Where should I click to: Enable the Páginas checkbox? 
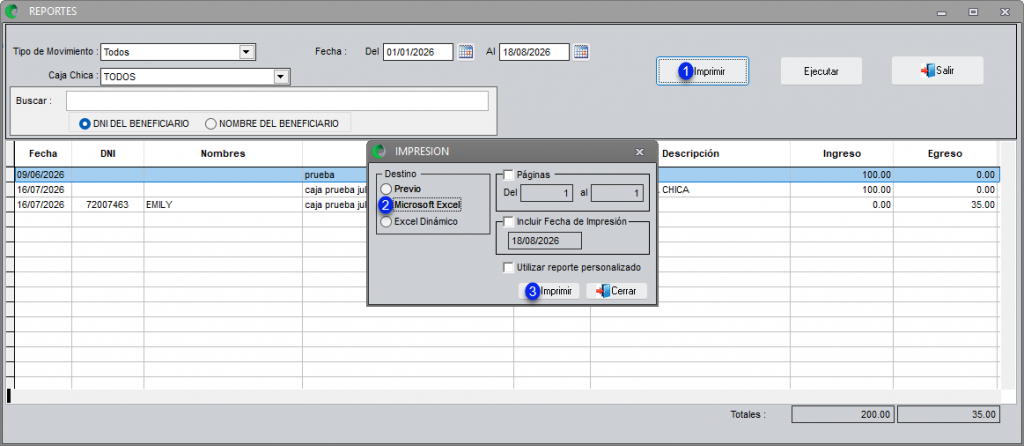(x=509, y=174)
